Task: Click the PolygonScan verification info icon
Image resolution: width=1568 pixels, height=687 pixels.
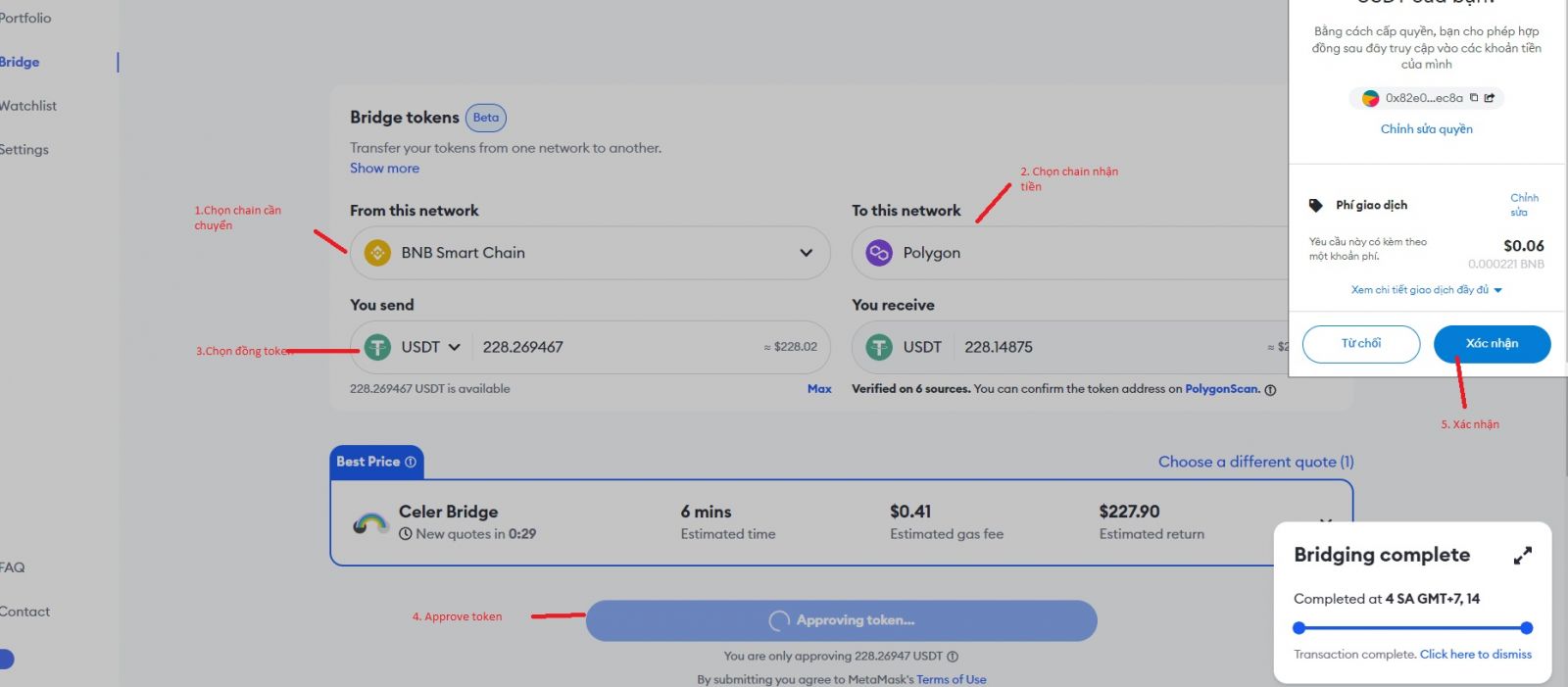Action: tap(1270, 390)
